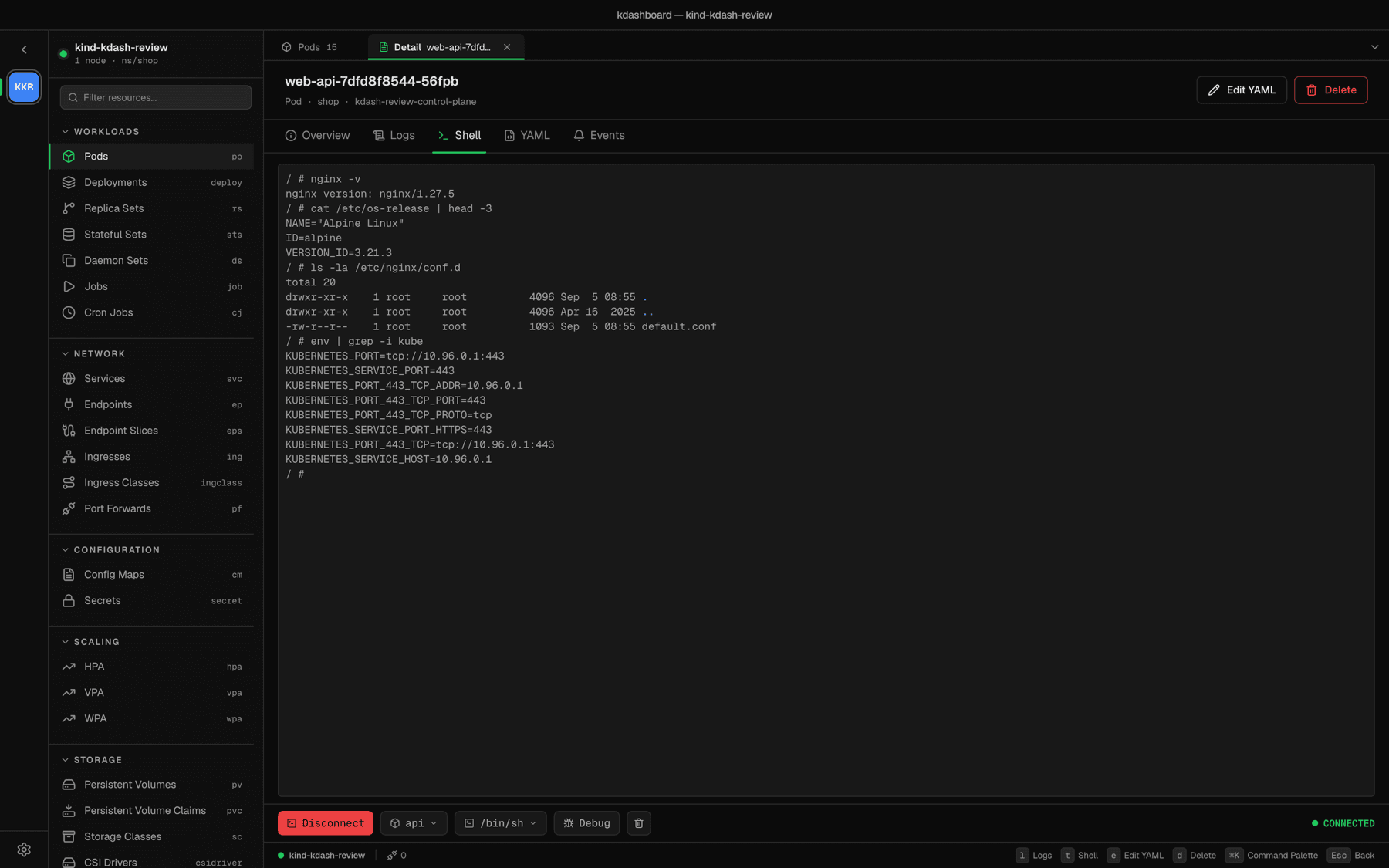The image size is (1389, 868).
Task: Switch to the YAML tab
Action: tap(527, 136)
